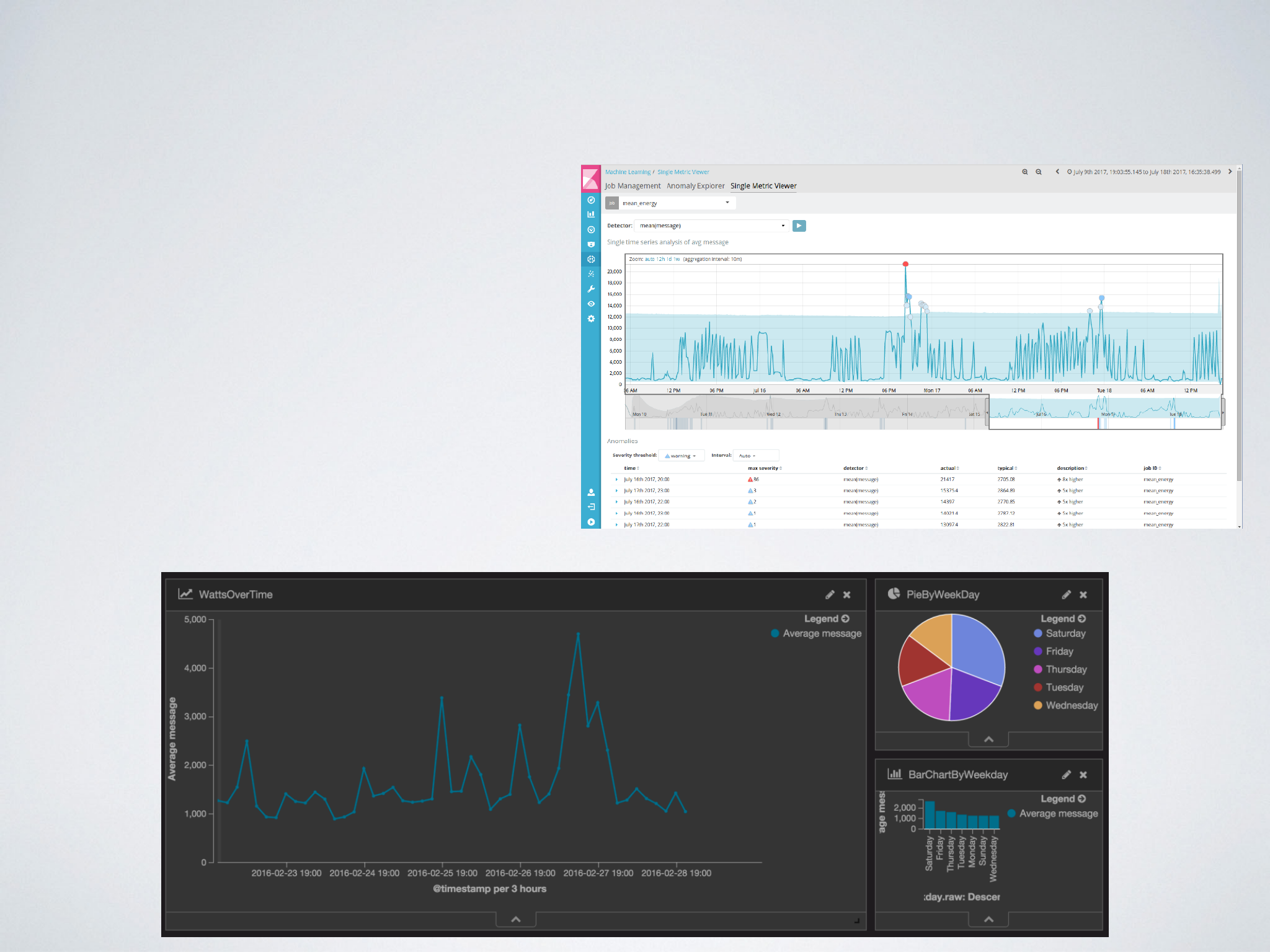Screen dimensions: 1270x952
Task: Edit the PieByWeekDay panel with the pencil icon
Action: pos(1066,595)
